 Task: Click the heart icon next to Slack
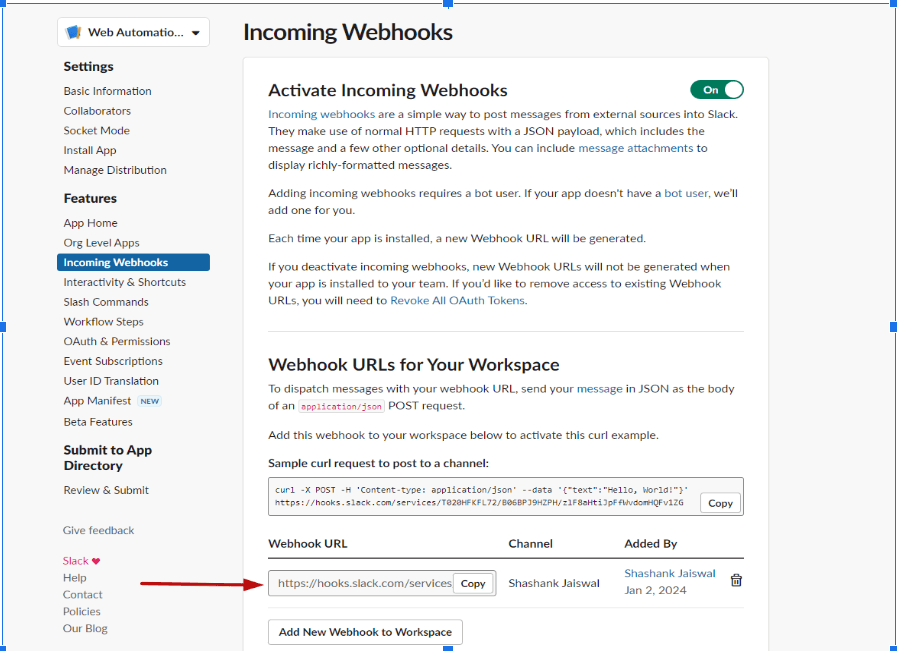coord(96,561)
